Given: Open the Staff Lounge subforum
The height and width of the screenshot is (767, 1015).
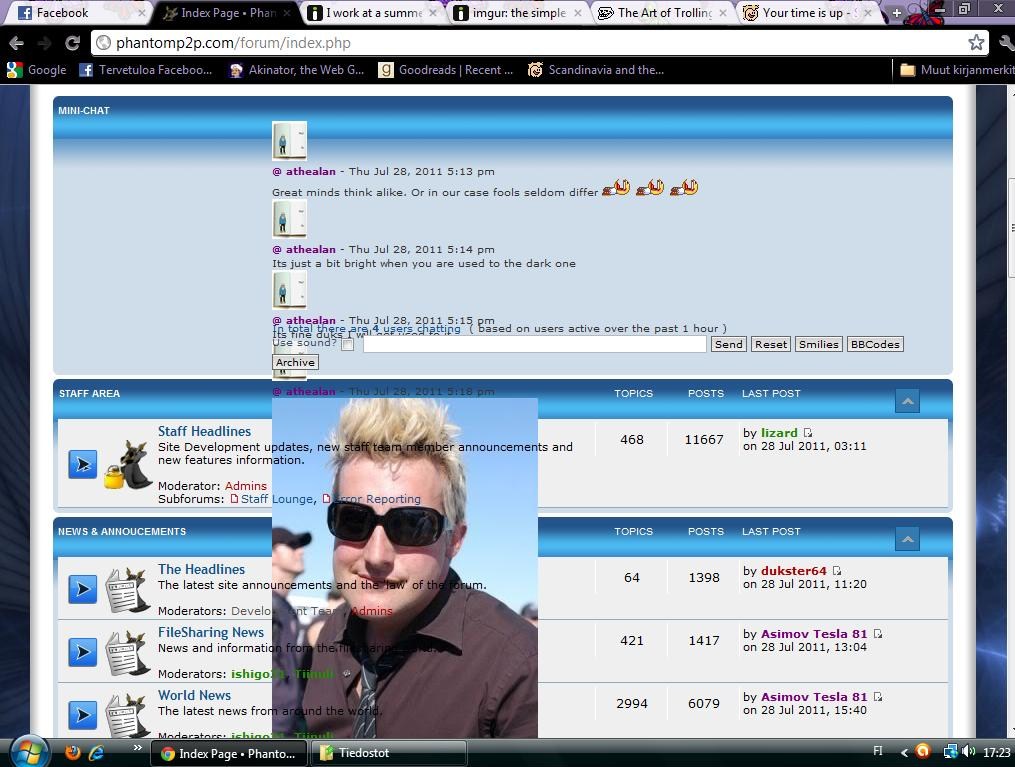Looking at the screenshot, I should (276, 499).
